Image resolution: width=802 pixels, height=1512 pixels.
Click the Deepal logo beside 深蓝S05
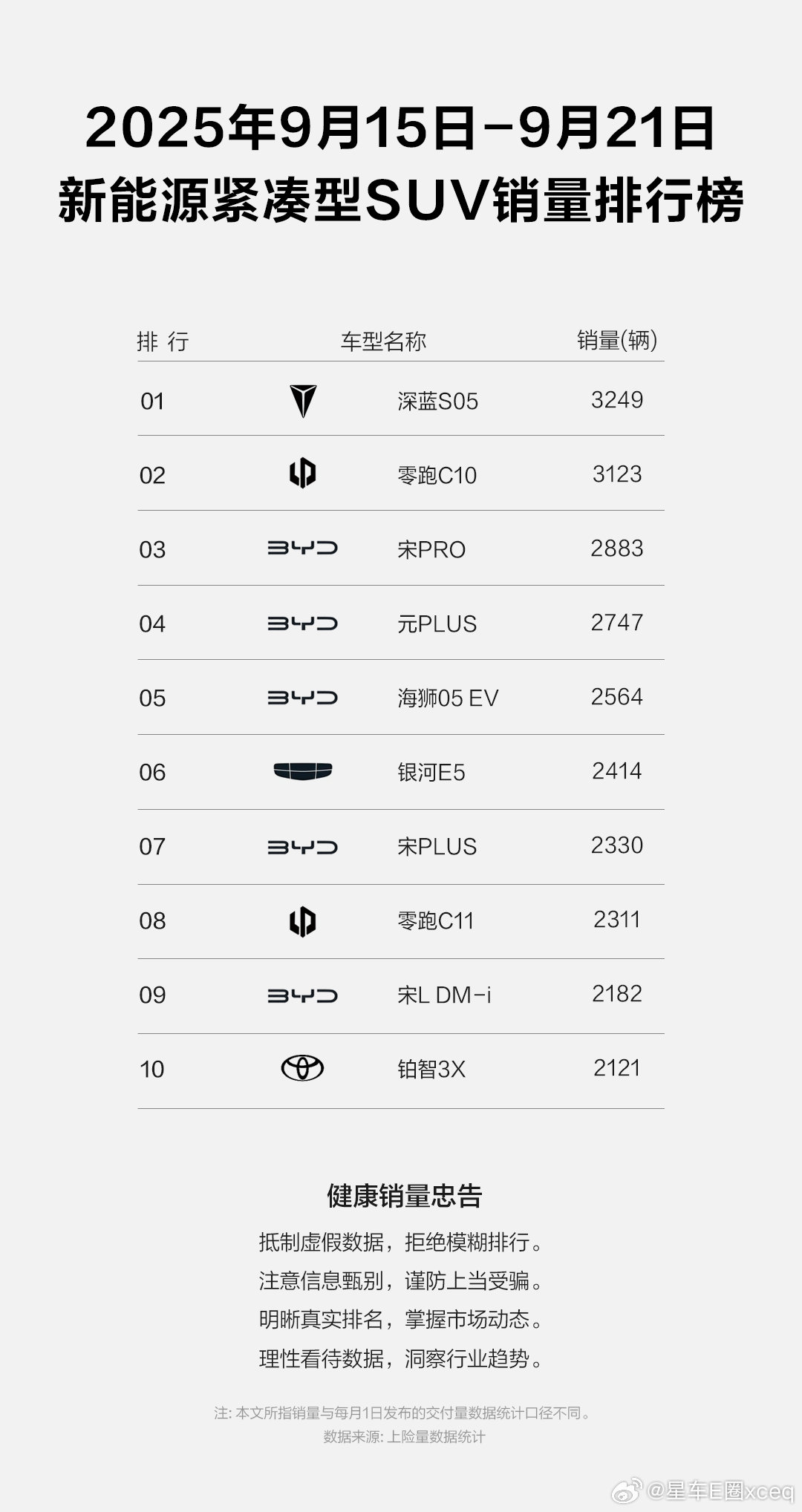303,401
